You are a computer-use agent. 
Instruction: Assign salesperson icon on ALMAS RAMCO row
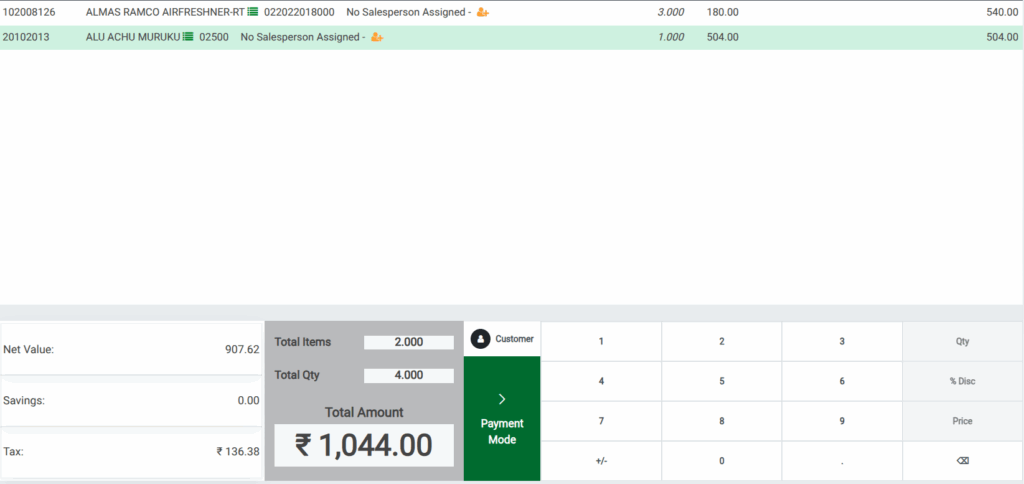pyautogui.click(x=483, y=12)
